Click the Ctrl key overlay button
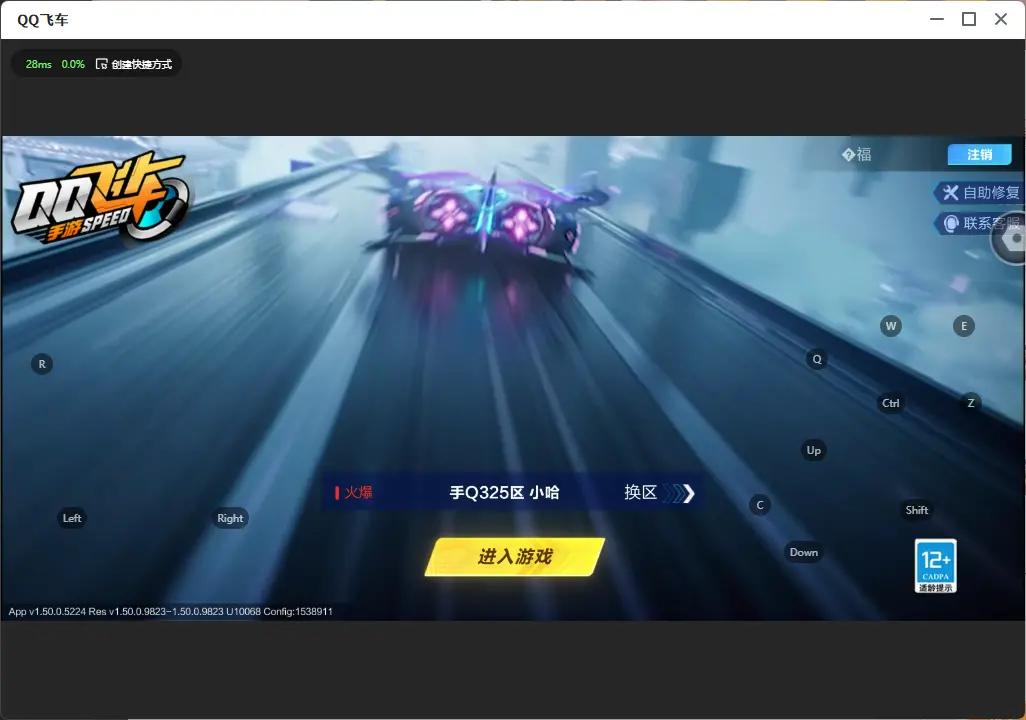1026x720 pixels. pos(891,403)
